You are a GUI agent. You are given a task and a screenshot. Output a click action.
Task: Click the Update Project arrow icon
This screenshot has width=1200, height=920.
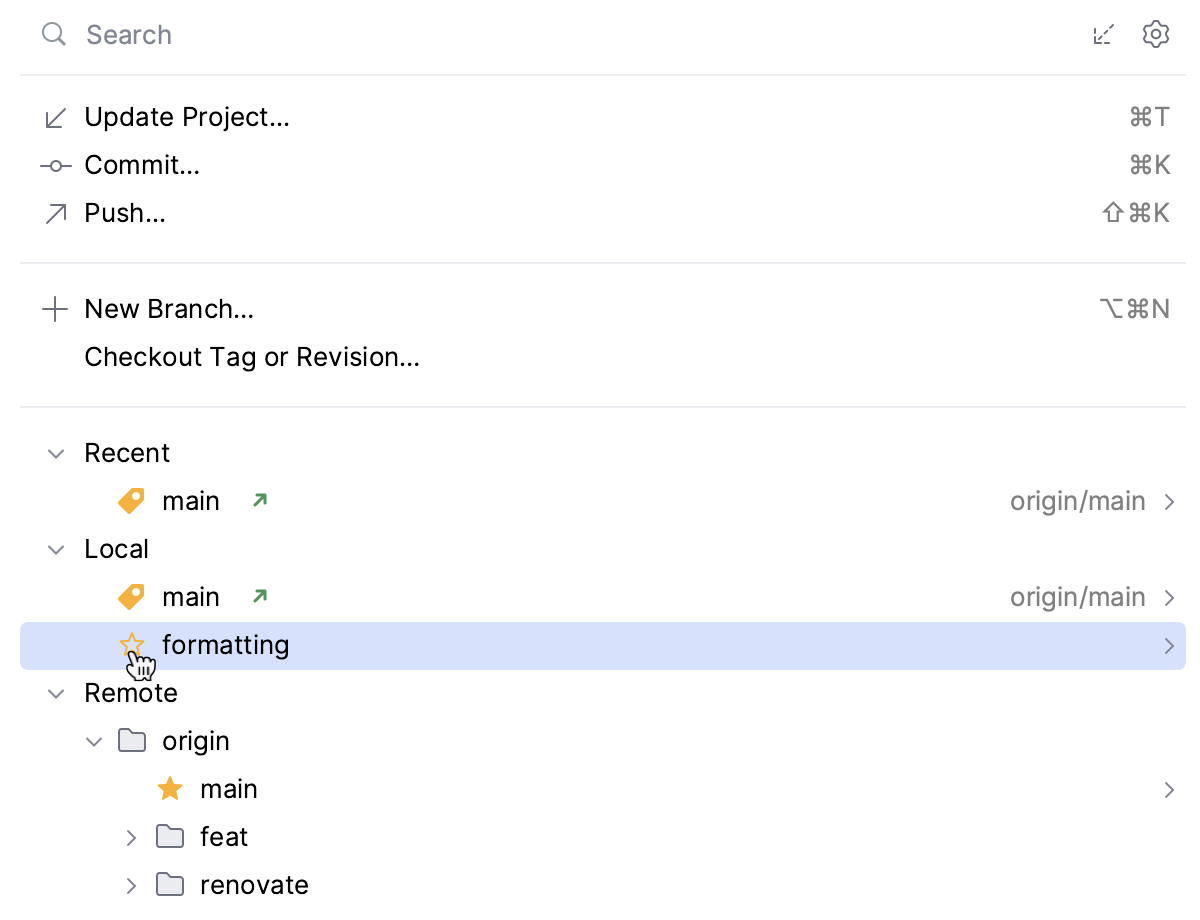click(56, 118)
